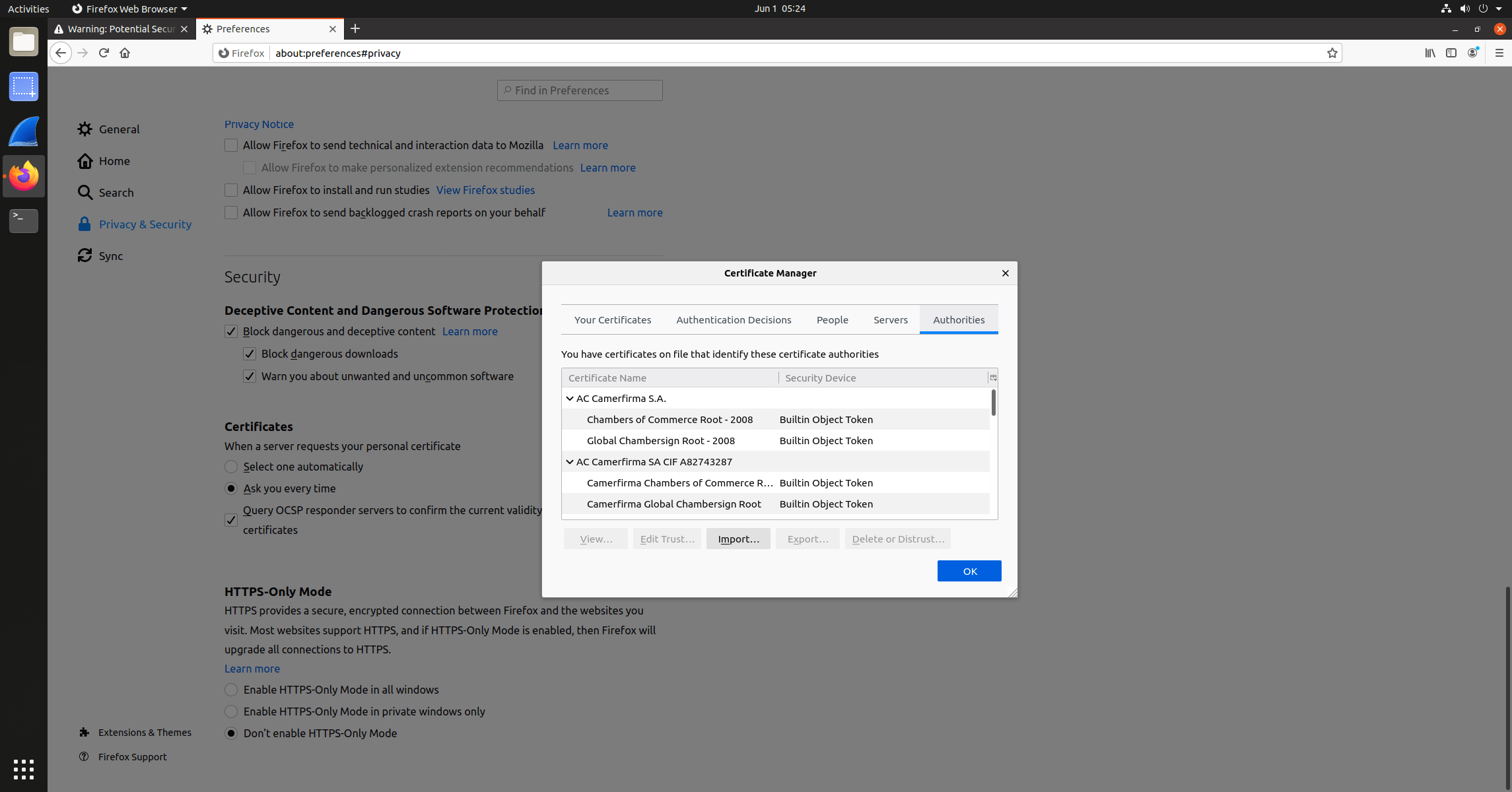The width and height of the screenshot is (1512, 792).
Task: Click the column picker icon in certificate list
Action: (x=993, y=378)
